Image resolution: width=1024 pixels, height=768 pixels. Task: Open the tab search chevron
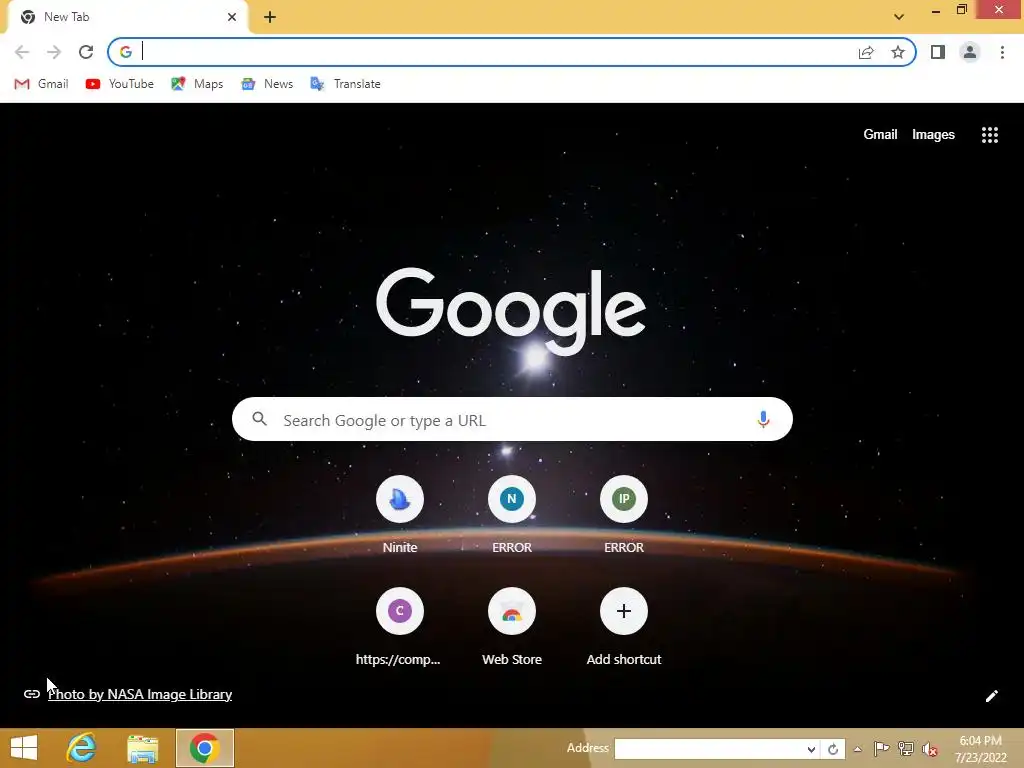pos(899,17)
